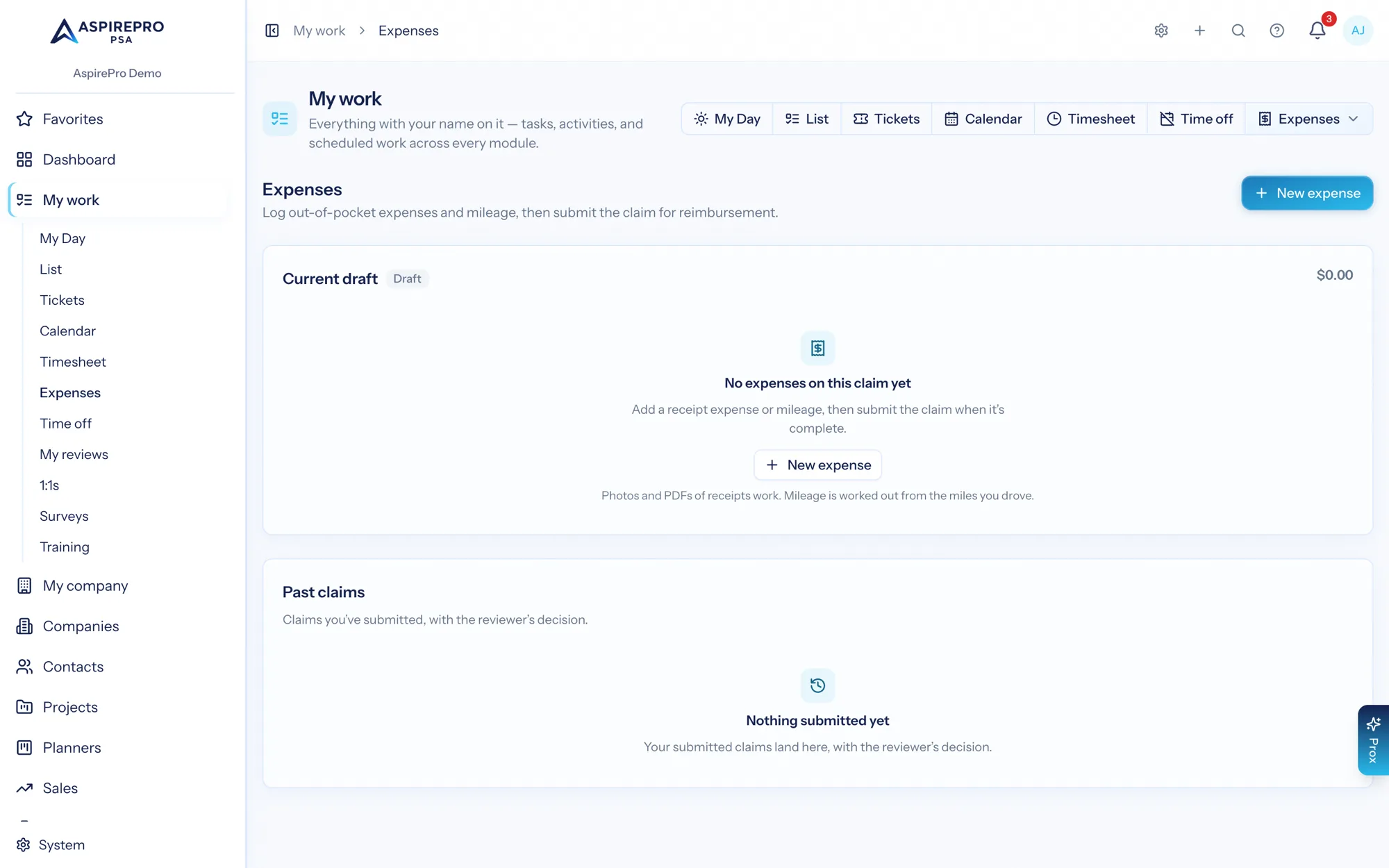The image size is (1389, 868).
Task: Switch to the My Day tab
Action: (727, 119)
